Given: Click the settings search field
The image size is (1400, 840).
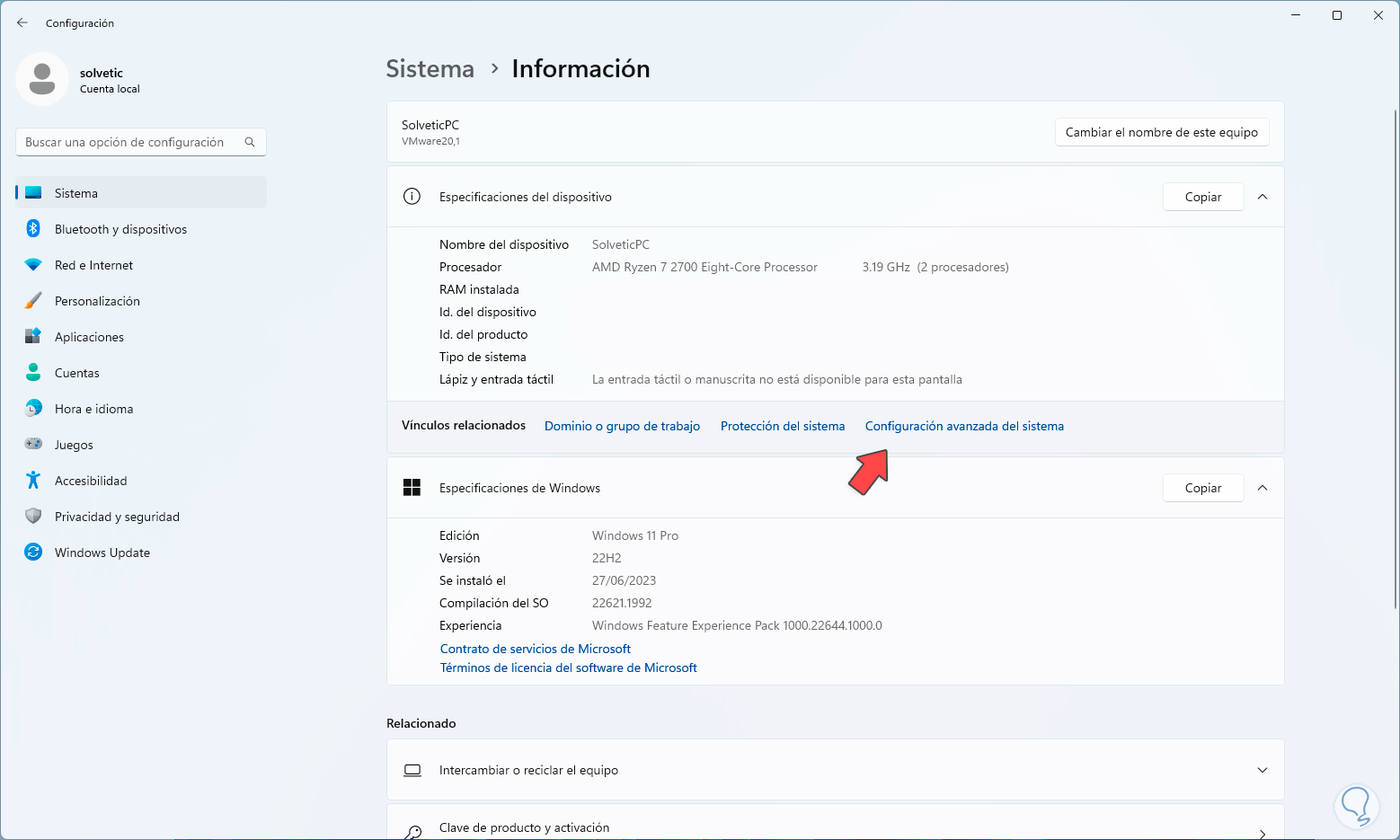Looking at the screenshot, I should (x=130, y=142).
